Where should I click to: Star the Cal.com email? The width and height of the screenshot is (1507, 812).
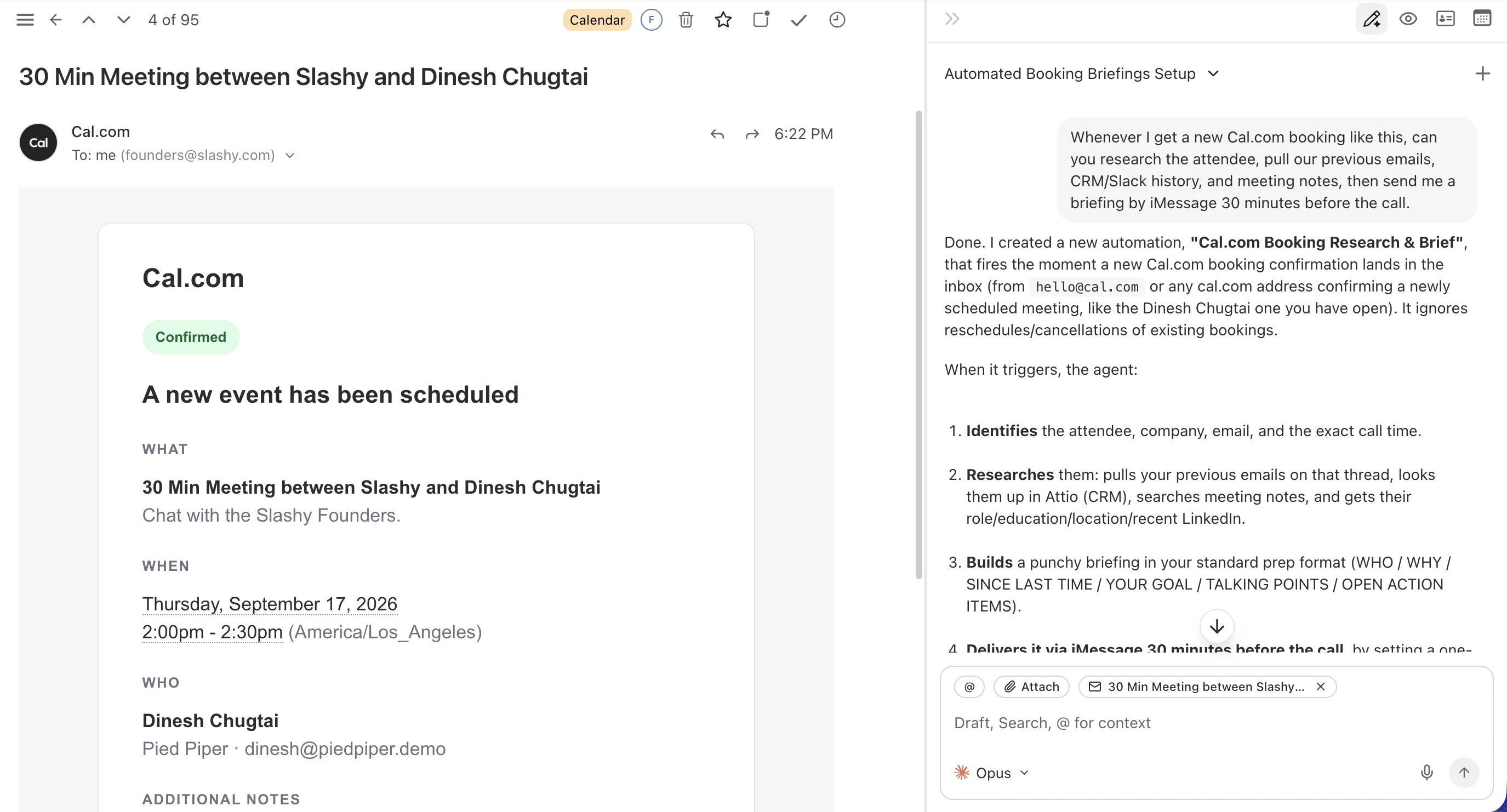723,20
